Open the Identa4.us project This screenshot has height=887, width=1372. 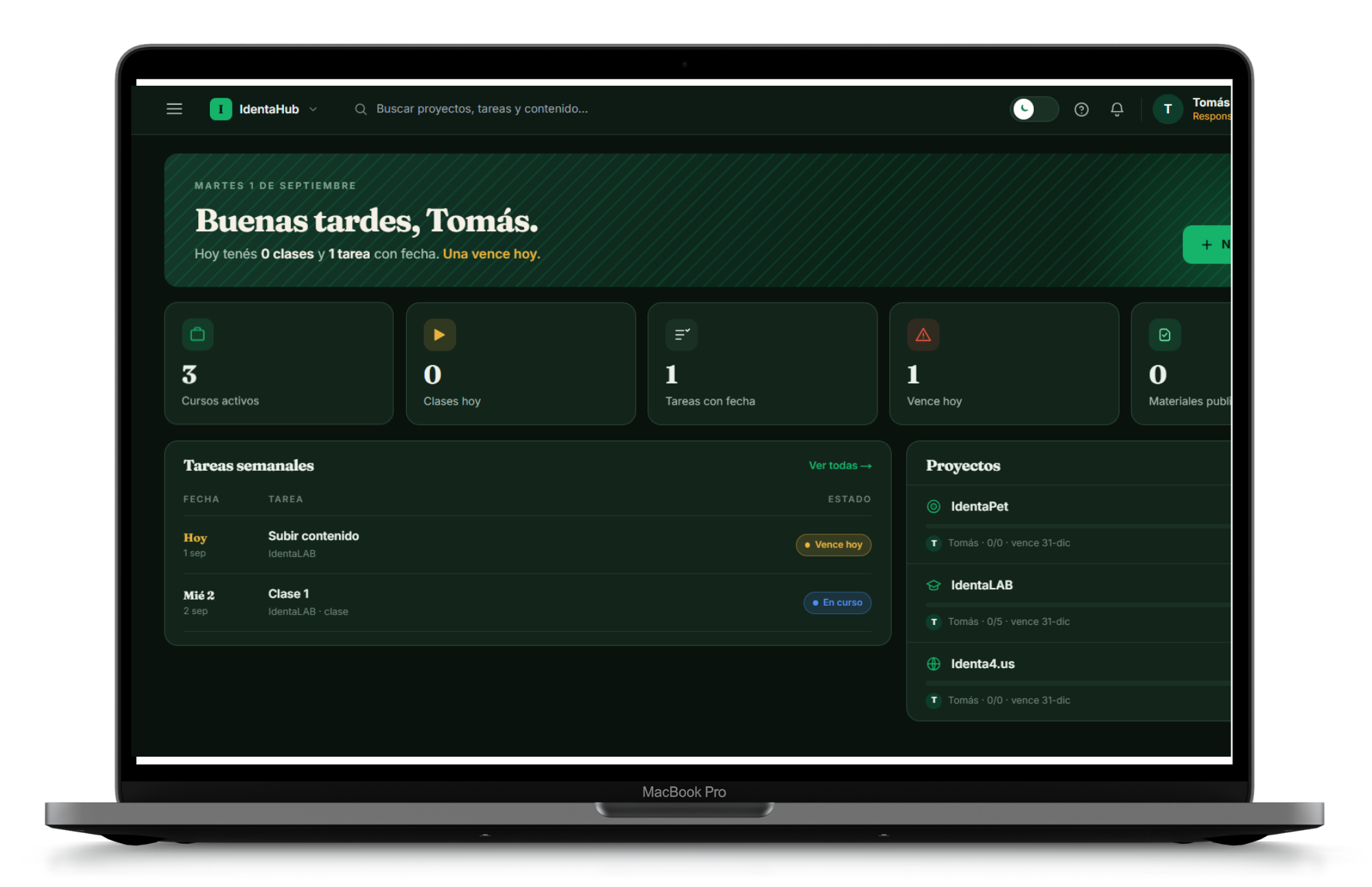(982, 664)
